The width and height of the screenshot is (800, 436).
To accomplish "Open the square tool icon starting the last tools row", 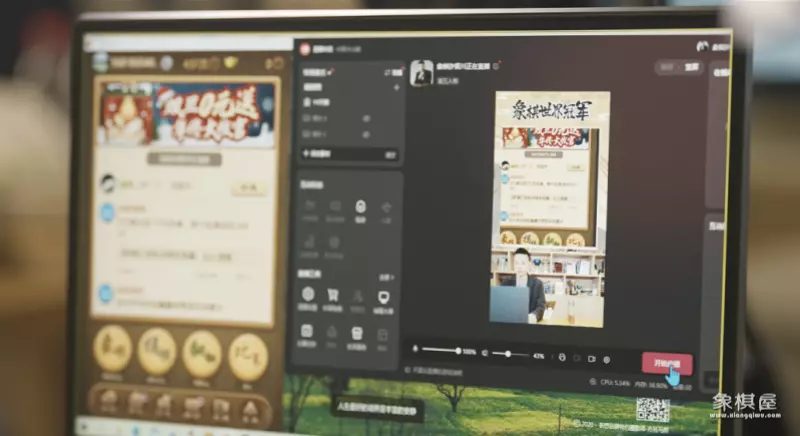I will pyautogui.click(x=307, y=335).
